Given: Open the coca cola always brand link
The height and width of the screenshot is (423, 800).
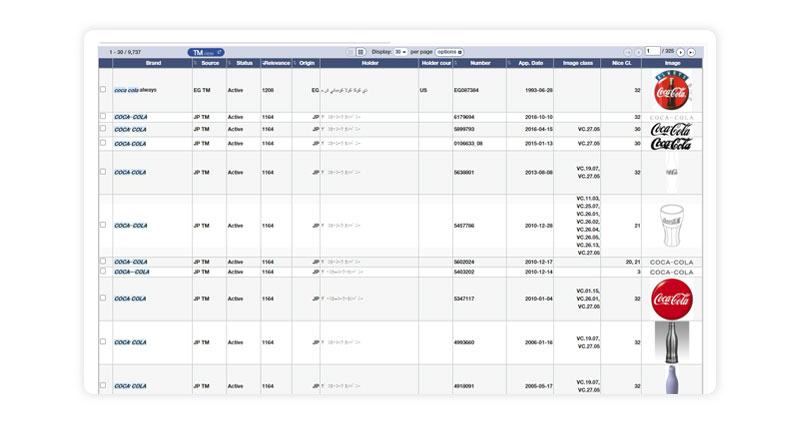Looking at the screenshot, I should [x=135, y=90].
